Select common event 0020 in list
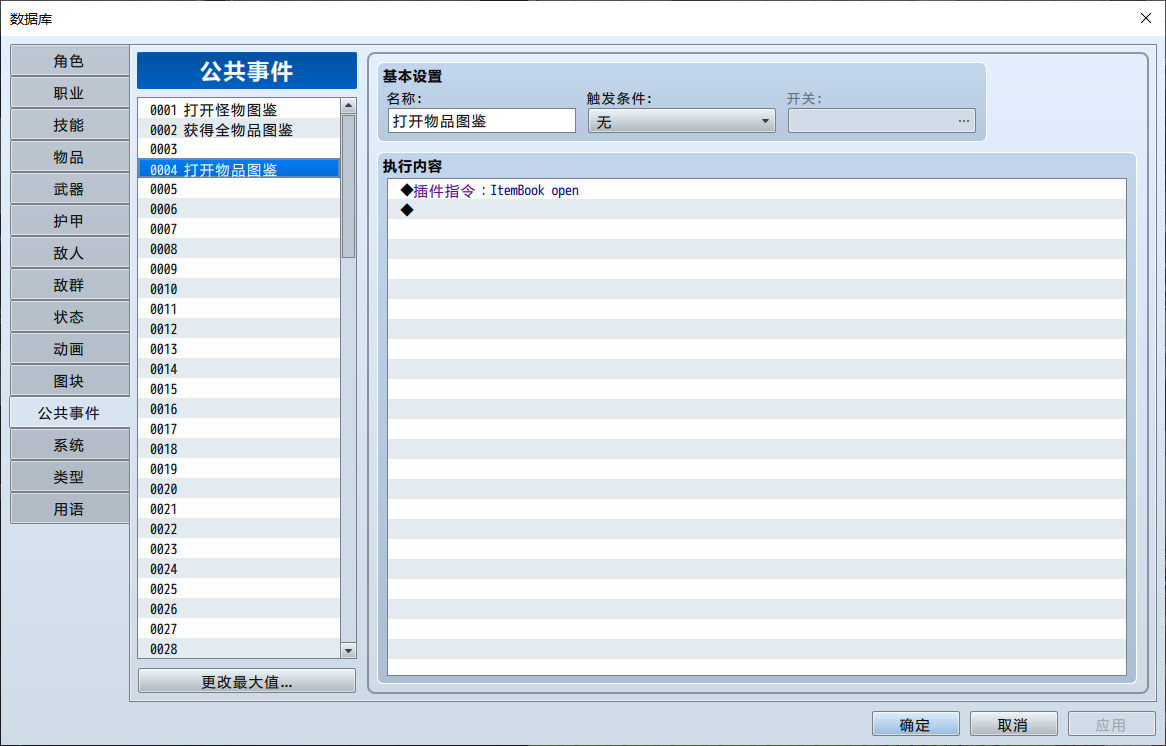 [x=239, y=489]
